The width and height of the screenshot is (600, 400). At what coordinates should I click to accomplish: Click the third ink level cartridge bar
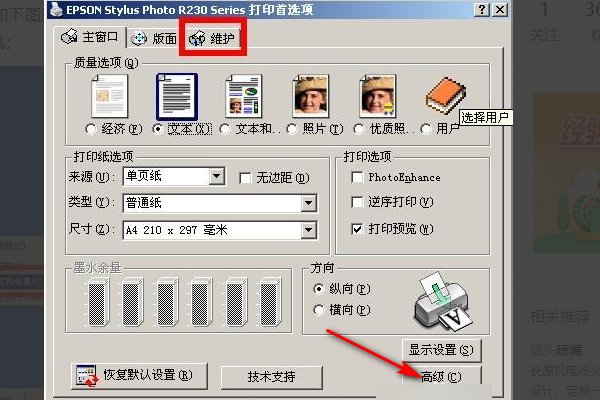(x=167, y=302)
